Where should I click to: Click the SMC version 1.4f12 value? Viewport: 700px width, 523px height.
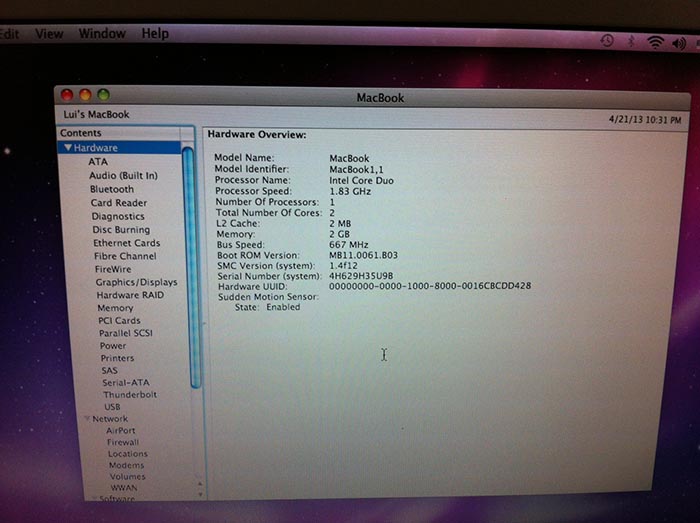tap(343, 266)
